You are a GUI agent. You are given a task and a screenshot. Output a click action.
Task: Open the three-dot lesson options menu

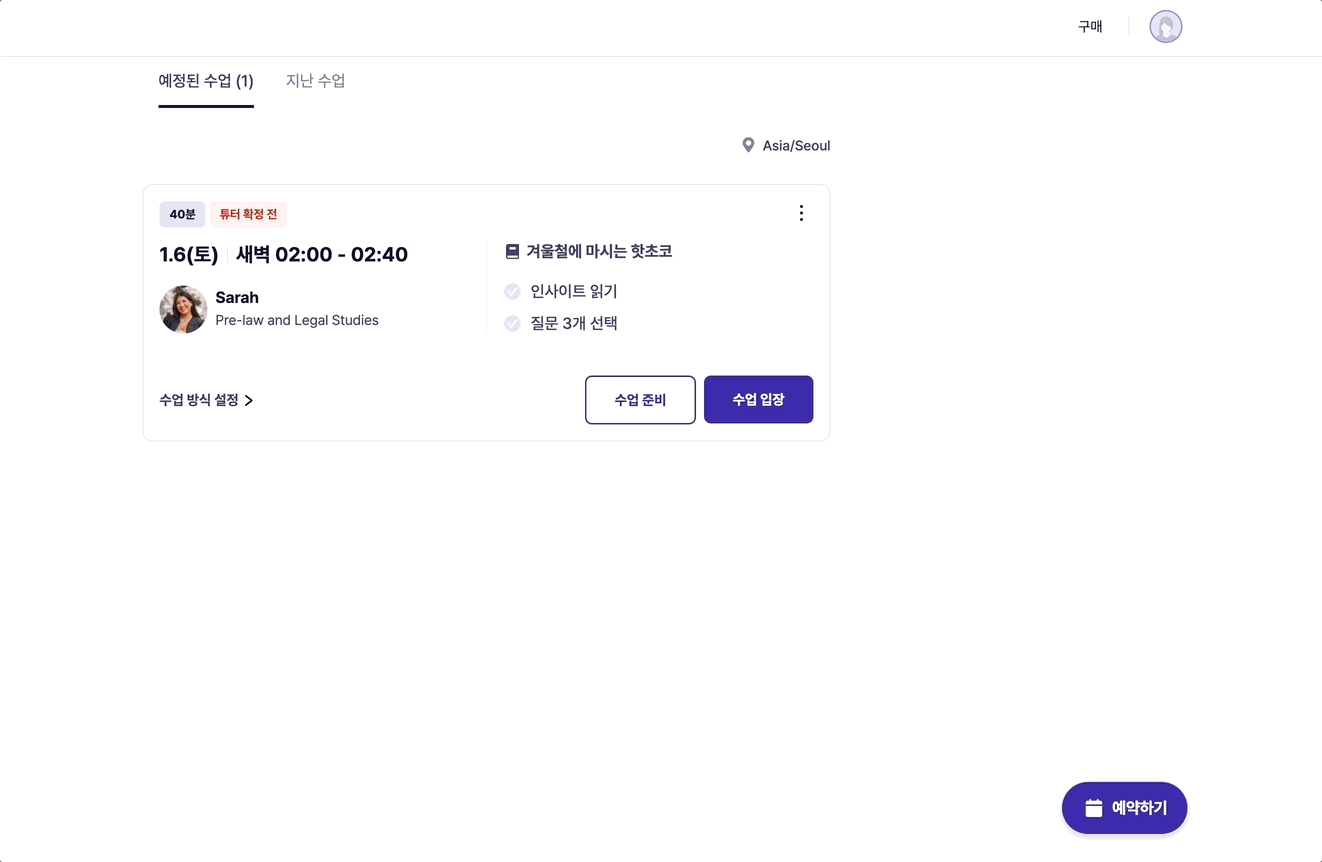pos(801,213)
